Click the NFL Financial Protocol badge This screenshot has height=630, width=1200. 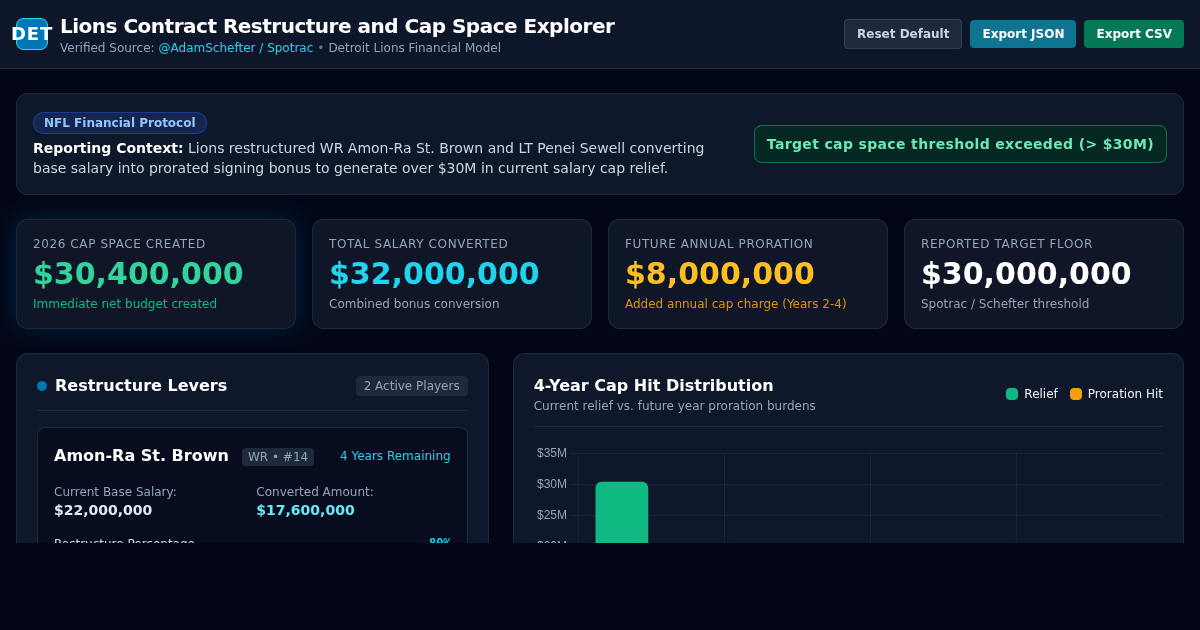coord(120,123)
